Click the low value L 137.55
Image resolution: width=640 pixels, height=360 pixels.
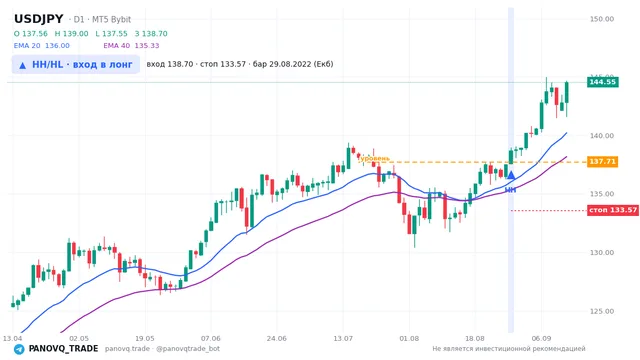click(111, 33)
